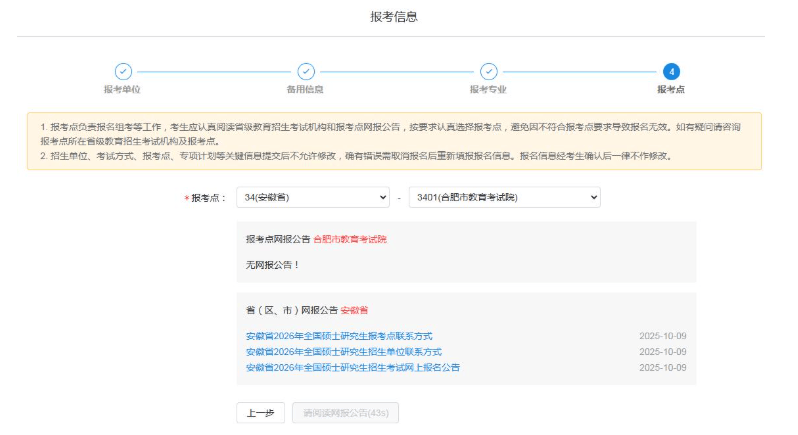Image resolution: width=798 pixels, height=435 pixels.
Task: Click the red 合肥市教育考试院 text
Action: pyautogui.click(x=350, y=239)
